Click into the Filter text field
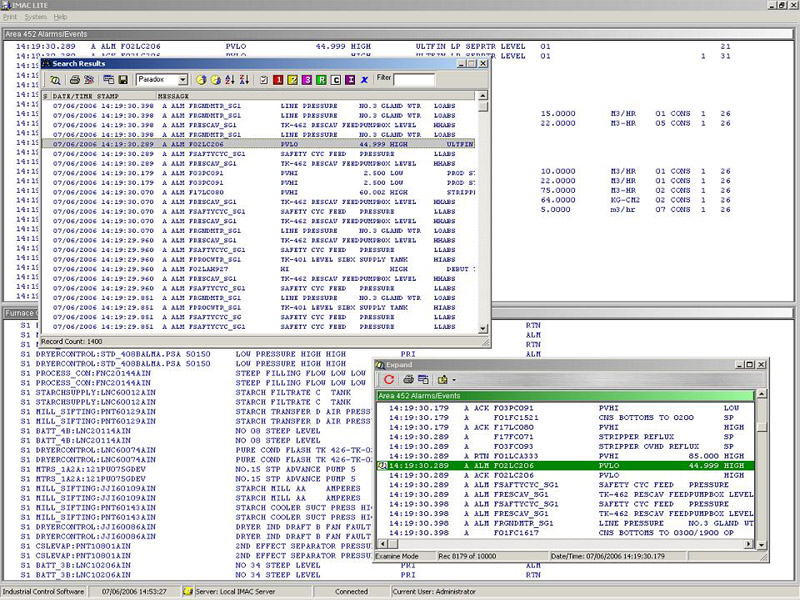 pyautogui.click(x=413, y=79)
